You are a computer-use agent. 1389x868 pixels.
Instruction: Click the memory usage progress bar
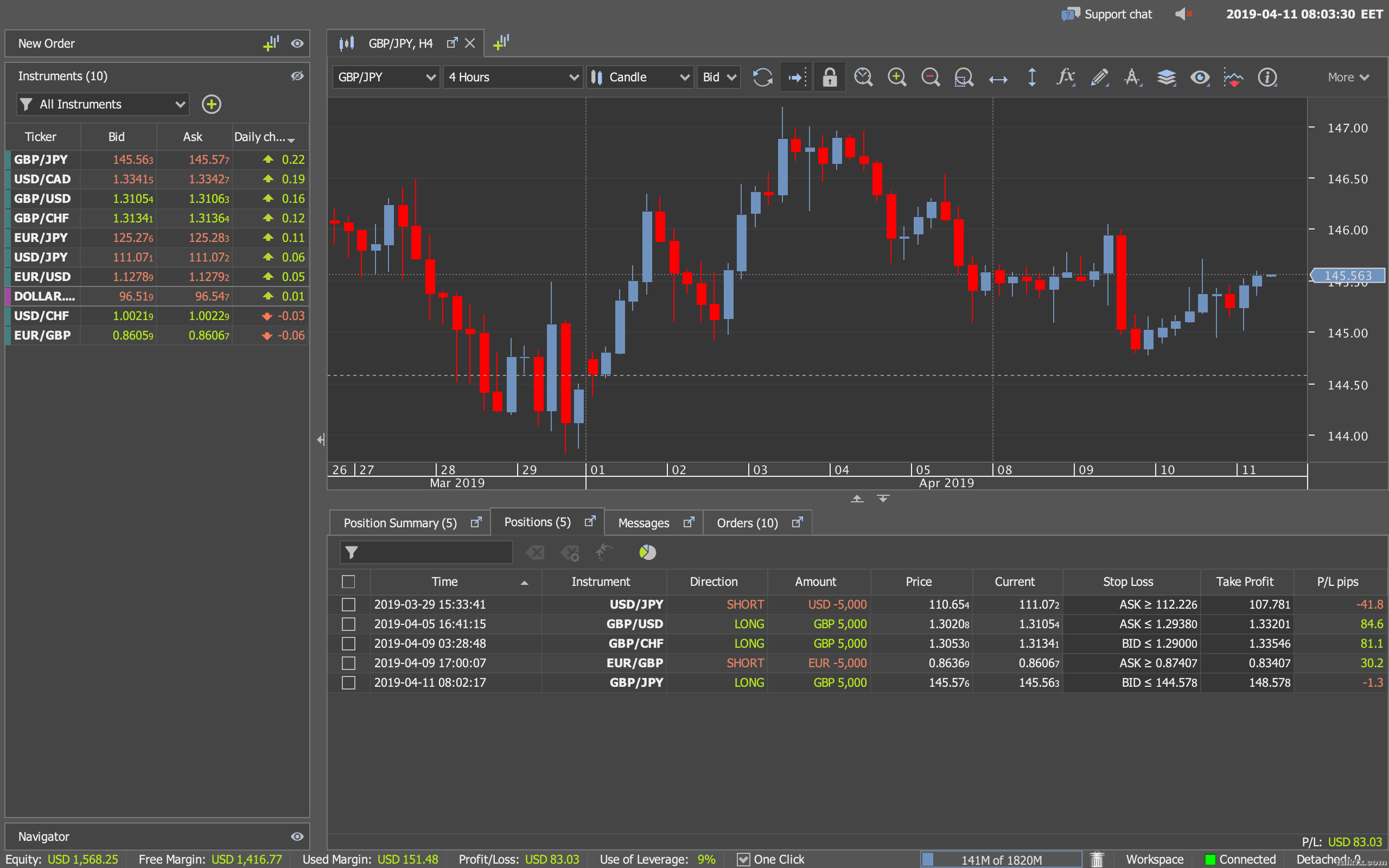(1001, 859)
